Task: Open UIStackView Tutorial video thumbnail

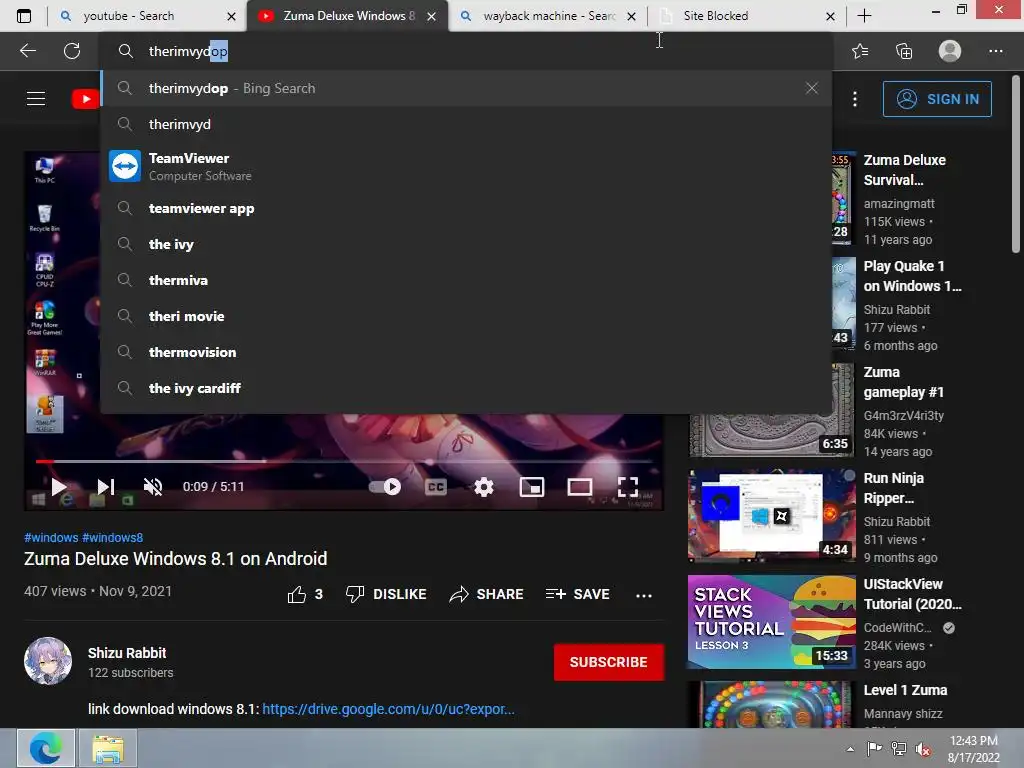Action: pyautogui.click(x=772, y=622)
